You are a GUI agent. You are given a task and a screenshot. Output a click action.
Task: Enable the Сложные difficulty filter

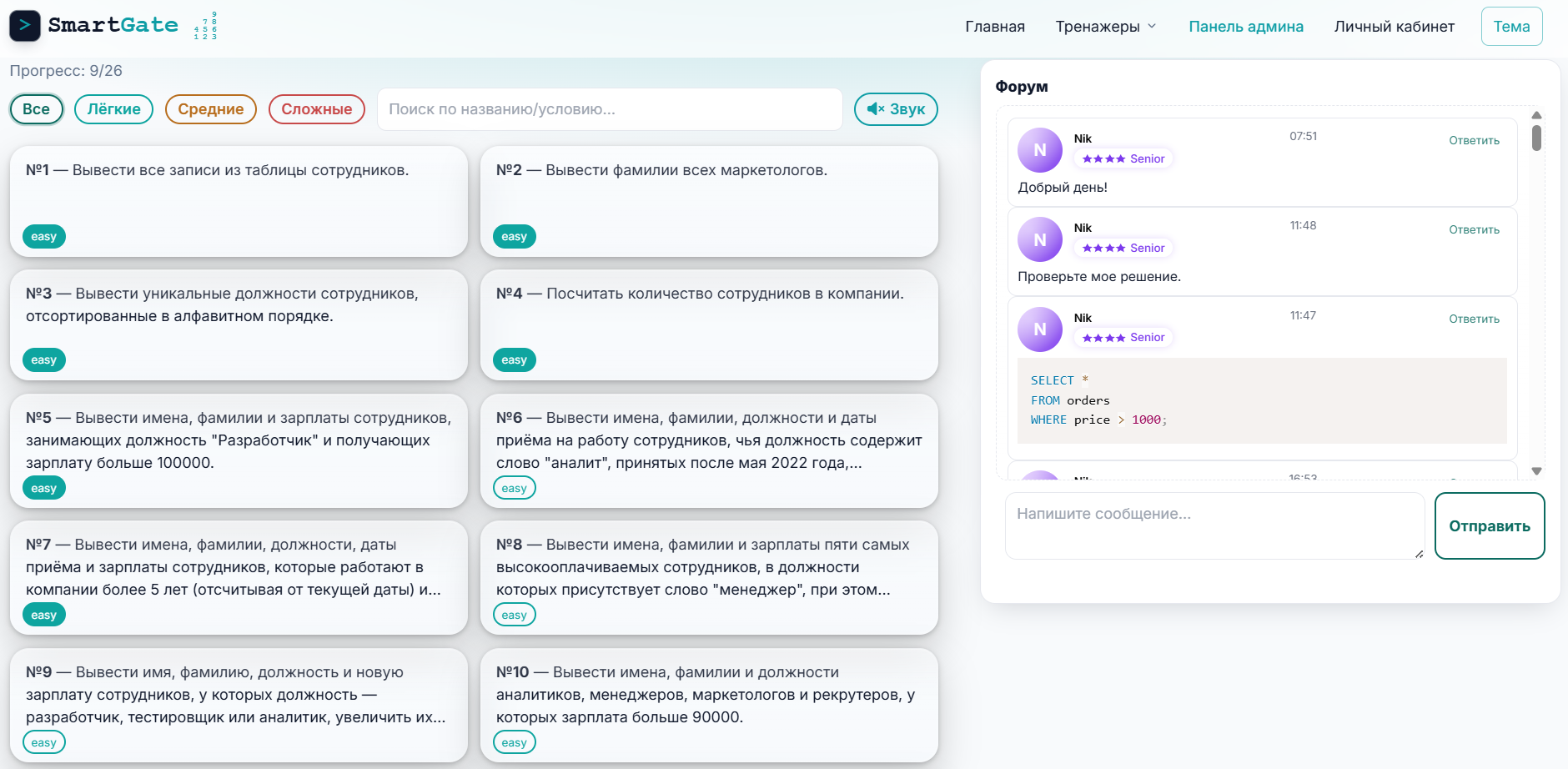click(317, 108)
